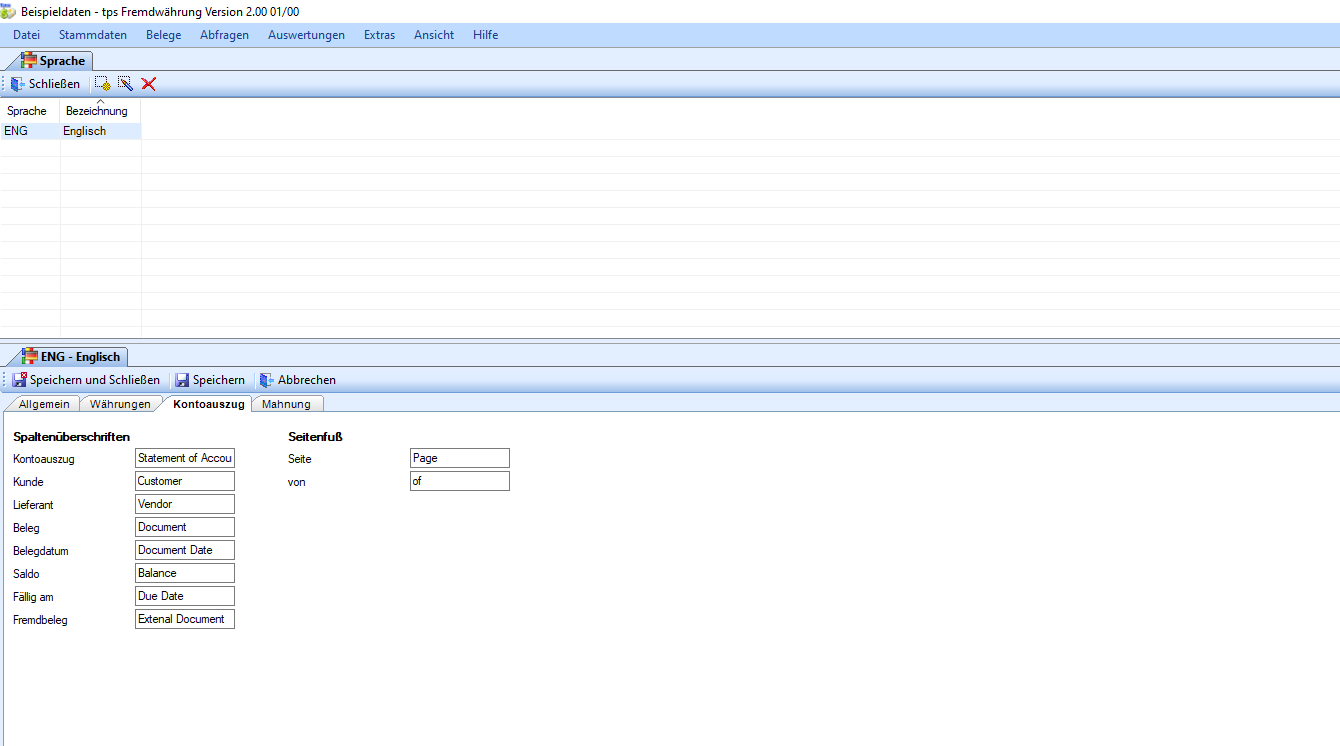Select the ENG row in the language list
1340x746 pixels.
(30, 131)
